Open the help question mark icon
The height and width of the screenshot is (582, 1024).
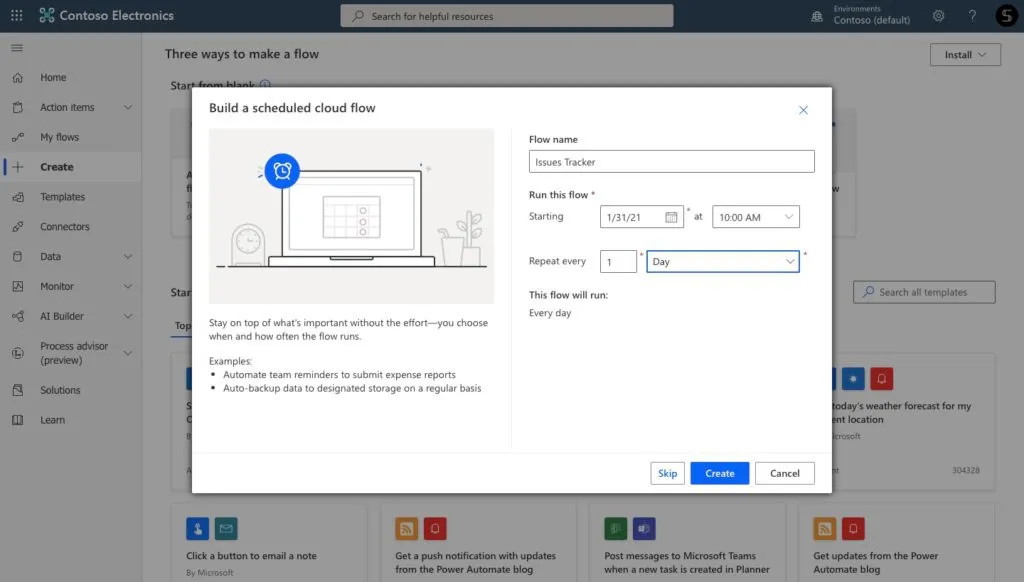pos(972,16)
